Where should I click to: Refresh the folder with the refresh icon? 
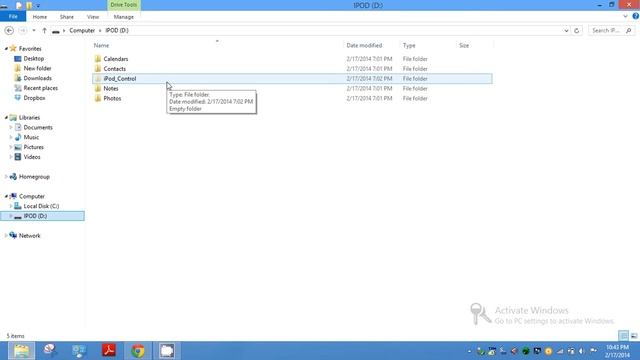point(576,31)
